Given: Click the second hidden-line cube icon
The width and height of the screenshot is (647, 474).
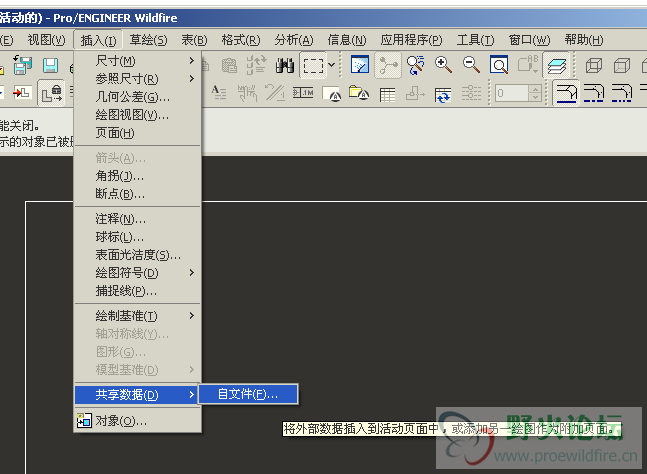Looking at the screenshot, I should coord(621,65).
